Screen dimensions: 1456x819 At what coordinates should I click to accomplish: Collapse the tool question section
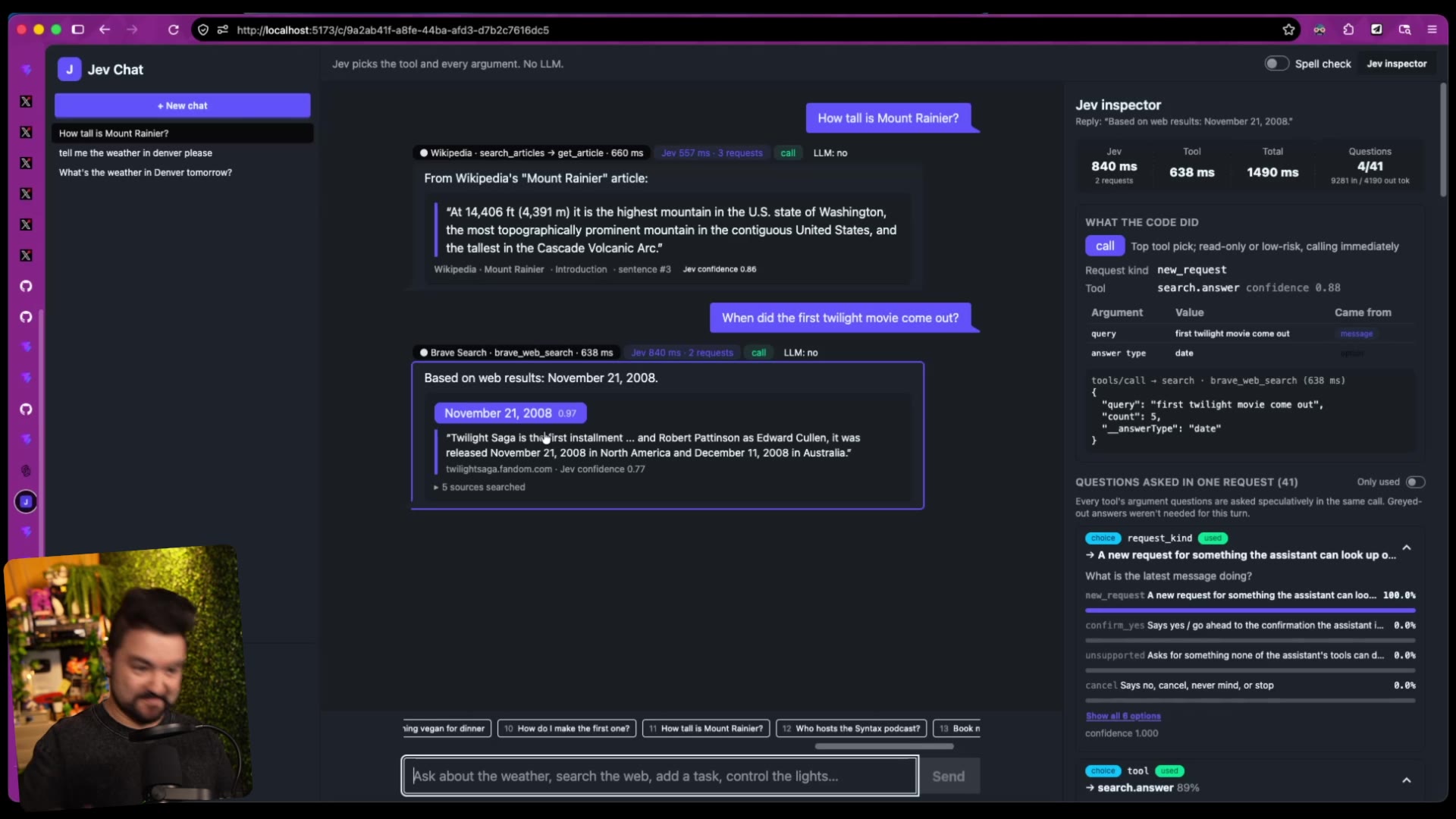pyautogui.click(x=1407, y=780)
